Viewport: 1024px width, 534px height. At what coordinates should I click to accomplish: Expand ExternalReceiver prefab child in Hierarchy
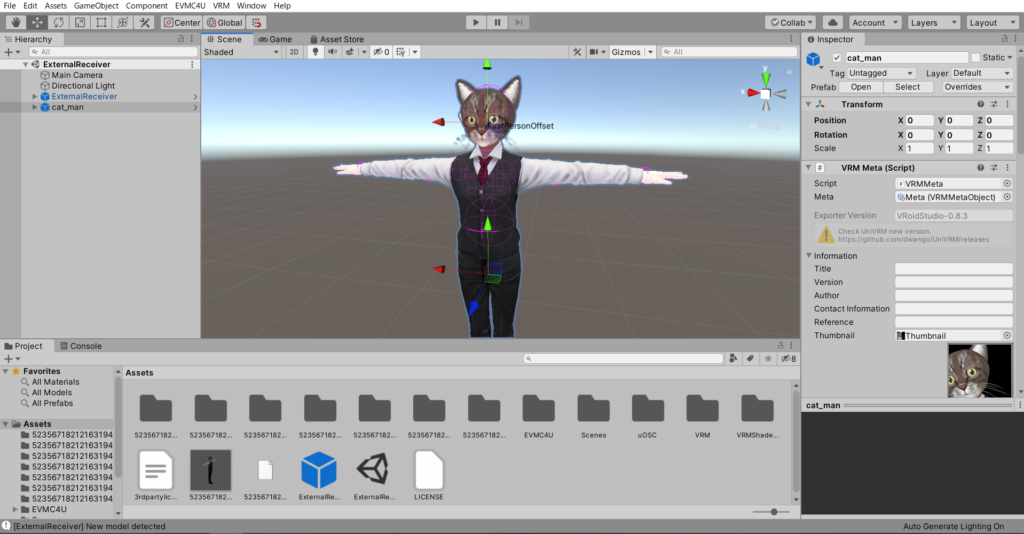pos(35,97)
